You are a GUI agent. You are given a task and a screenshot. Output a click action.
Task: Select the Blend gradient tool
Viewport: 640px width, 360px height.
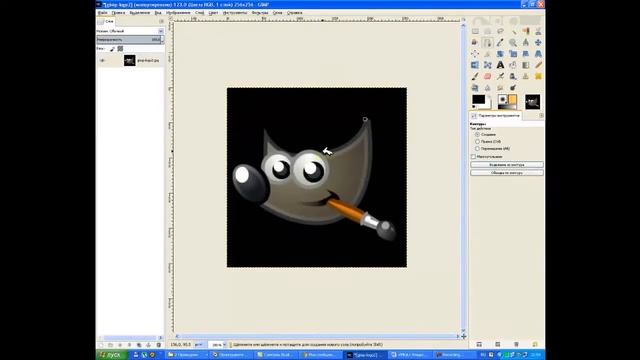[526, 65]
